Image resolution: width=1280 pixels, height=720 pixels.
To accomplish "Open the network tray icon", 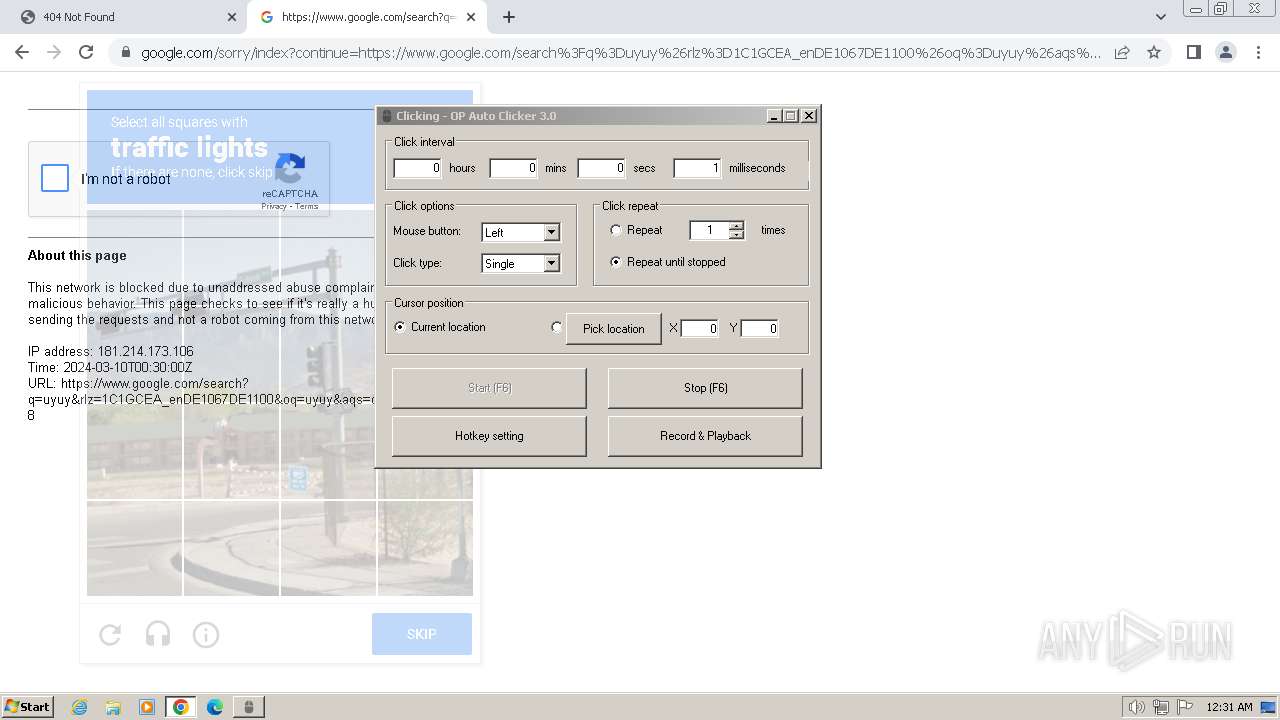I will [x=1161, y=707].
